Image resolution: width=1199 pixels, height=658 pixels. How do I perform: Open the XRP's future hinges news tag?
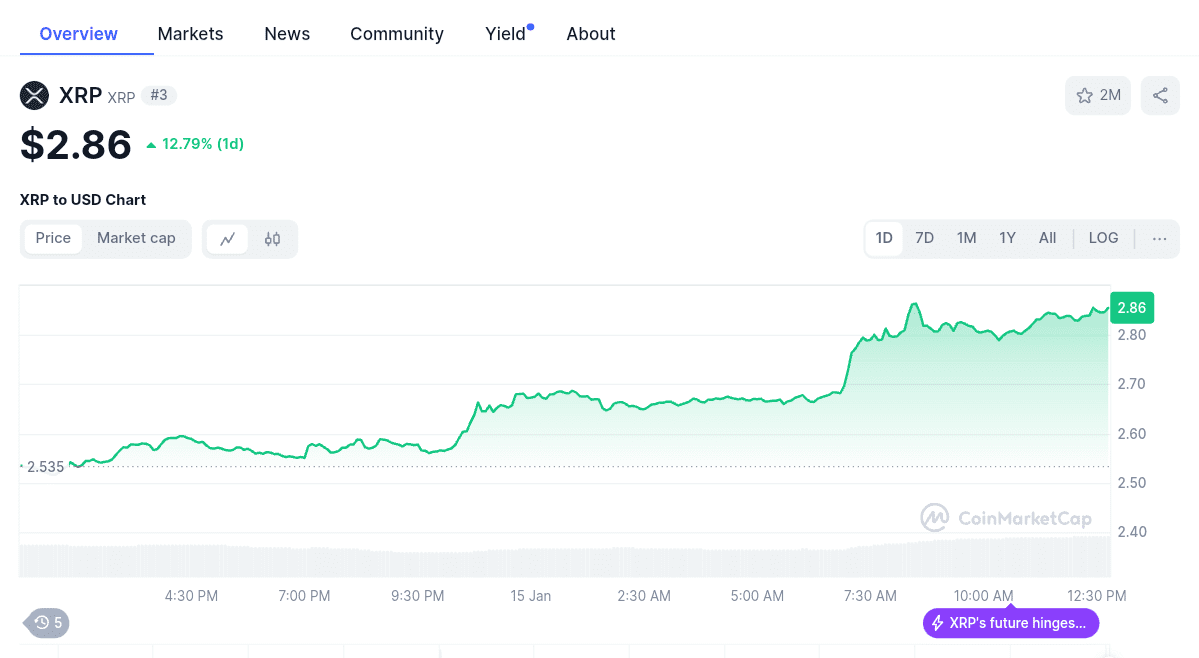pos(1010,624)
